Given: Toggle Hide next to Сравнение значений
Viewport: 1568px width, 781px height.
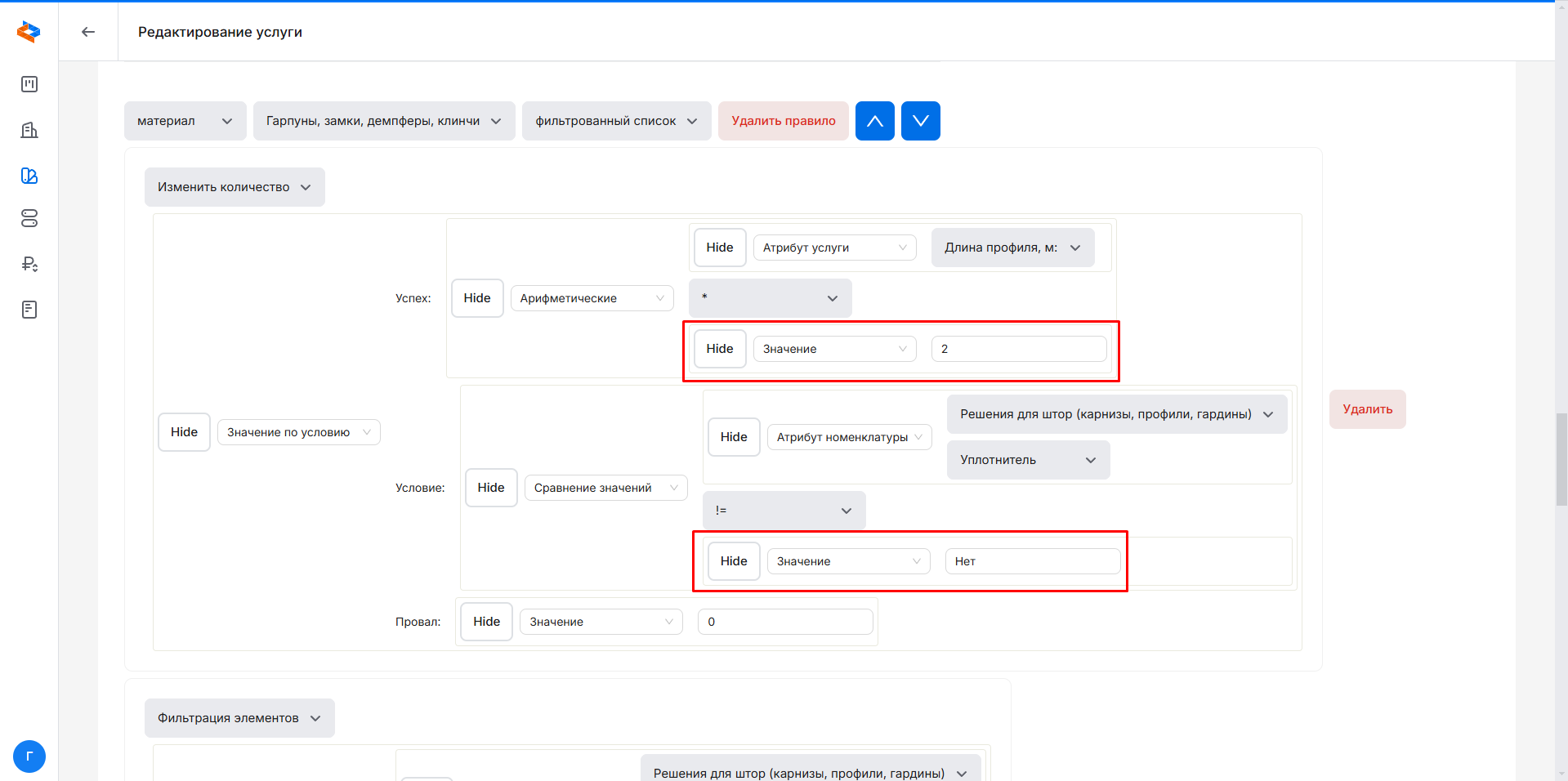Looking at the screenshot, I should pyautogui.click(x=491, y=488).
